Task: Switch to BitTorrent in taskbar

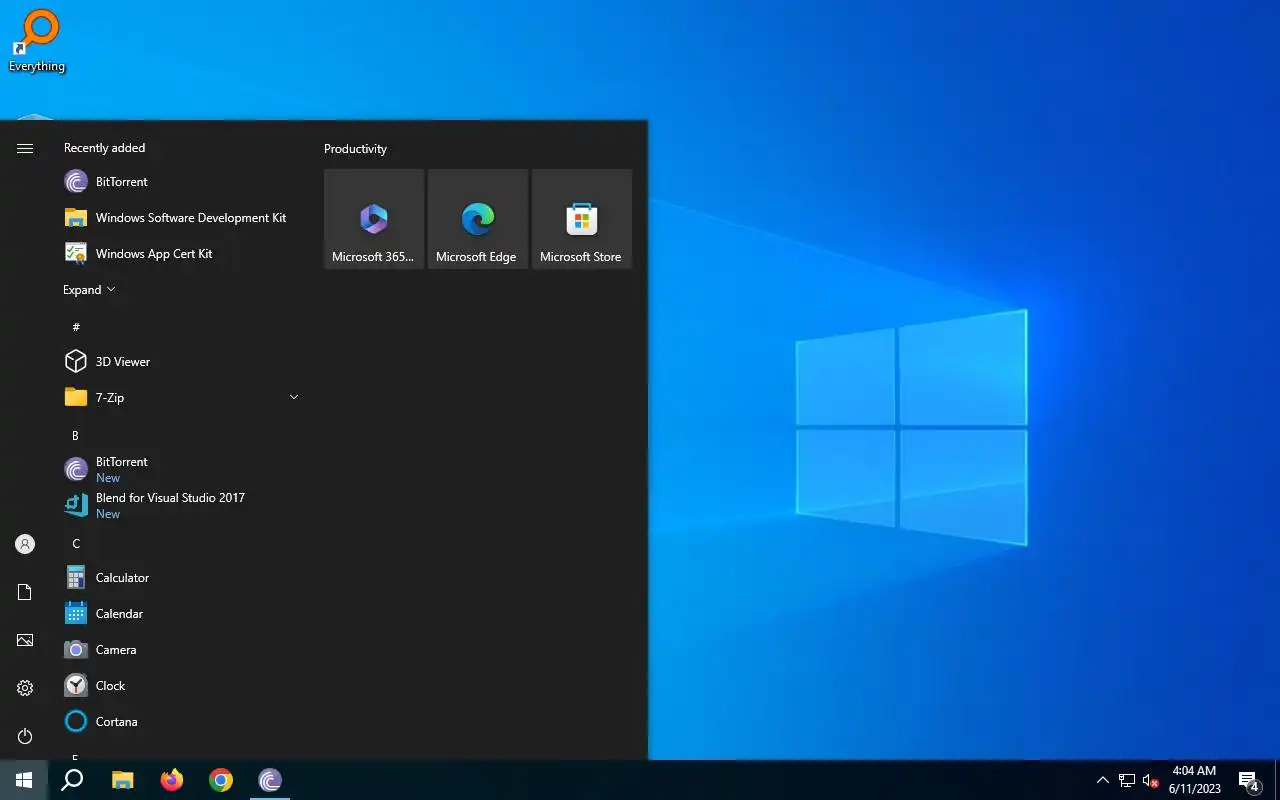Action: 270,780
